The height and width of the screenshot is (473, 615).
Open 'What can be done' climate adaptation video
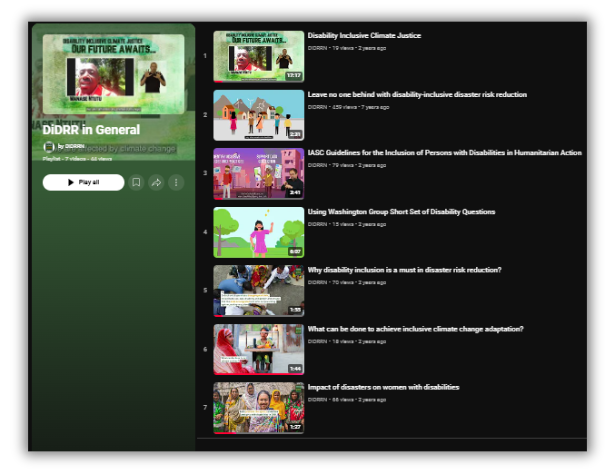click(415, 329)
